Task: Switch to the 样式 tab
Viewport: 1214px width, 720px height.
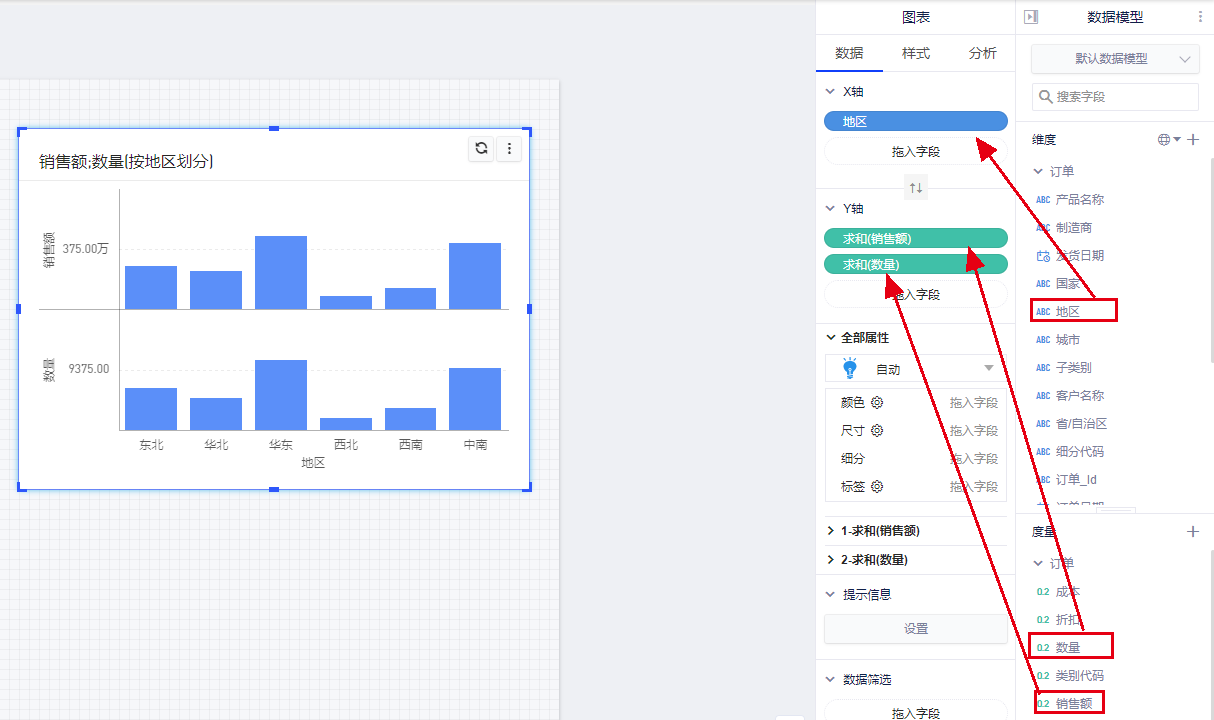Action: click(916, 54)
